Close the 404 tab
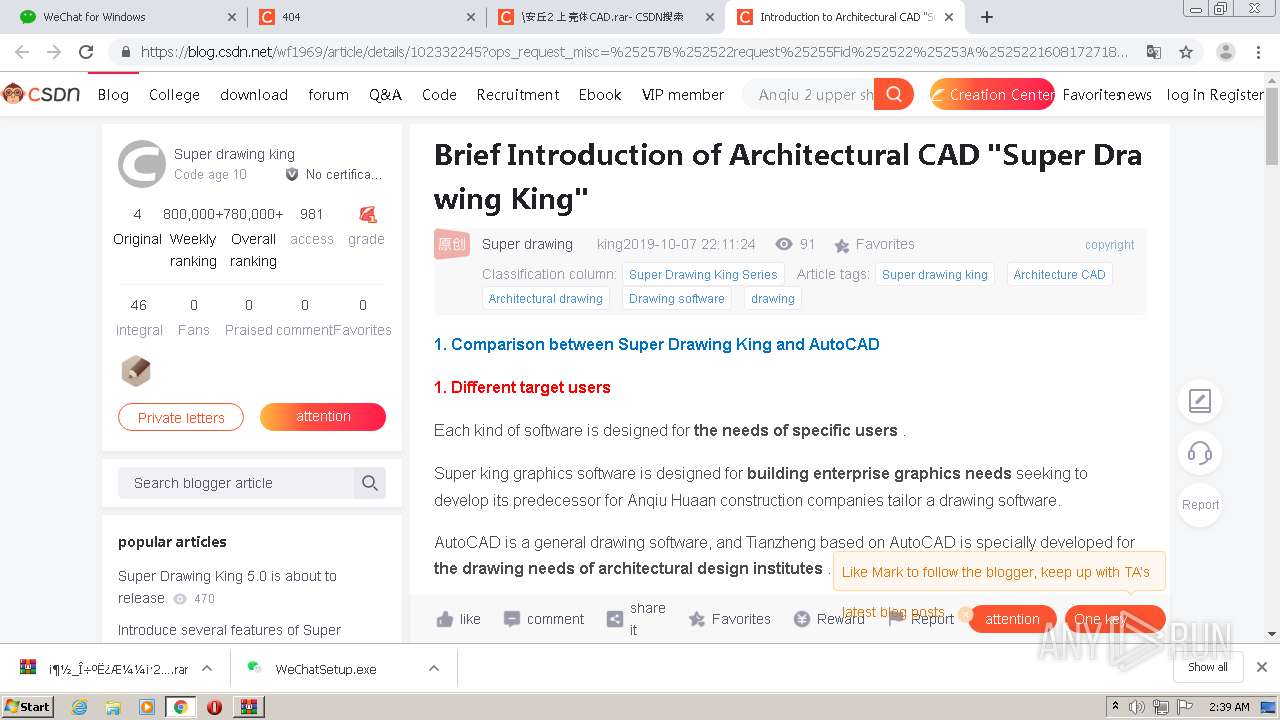Screen dimensions: 1280x720 pyautogui.click(x=471, y=17)
